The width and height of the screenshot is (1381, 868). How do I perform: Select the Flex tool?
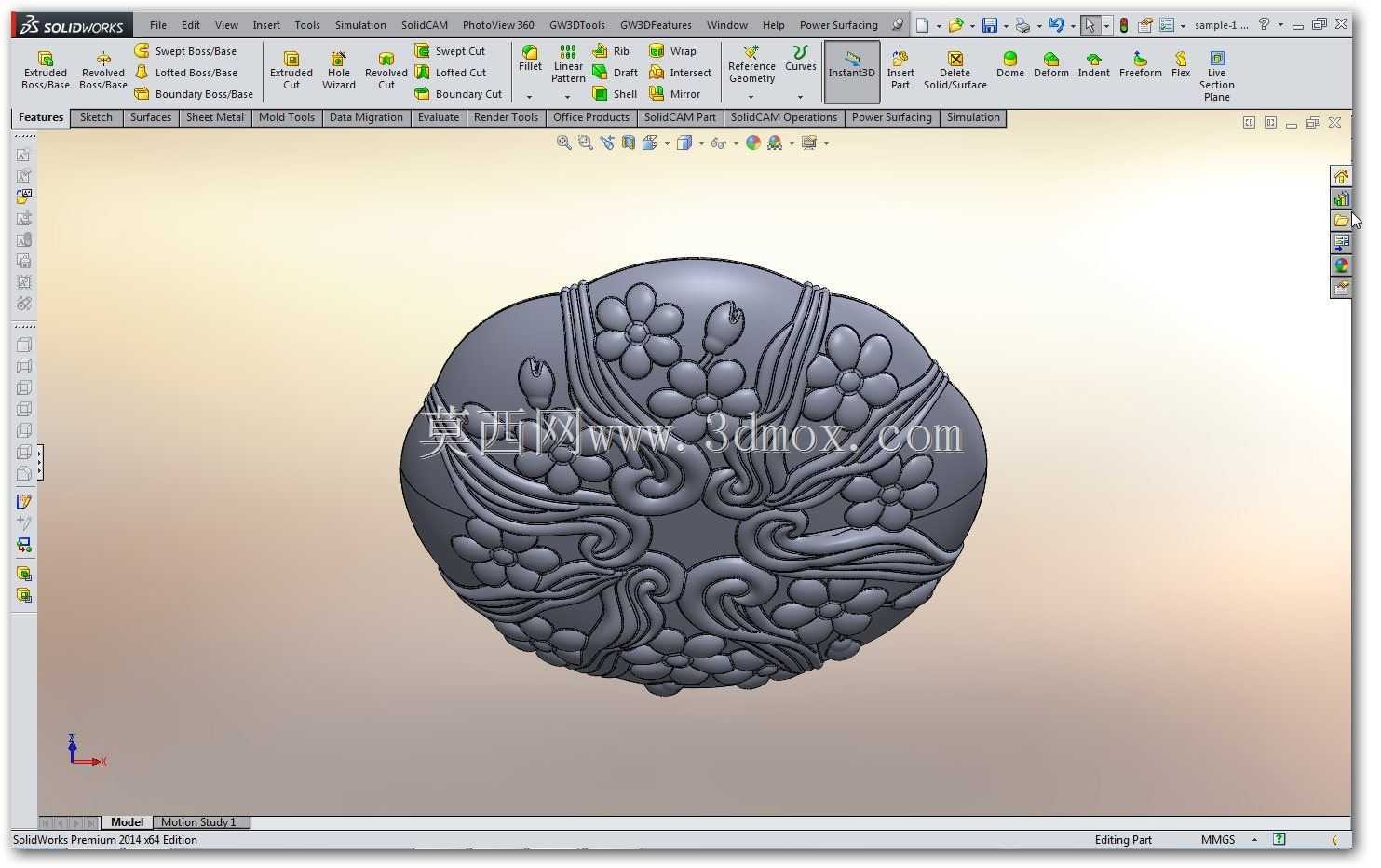pyautogui.click(x=1181, y=64)
